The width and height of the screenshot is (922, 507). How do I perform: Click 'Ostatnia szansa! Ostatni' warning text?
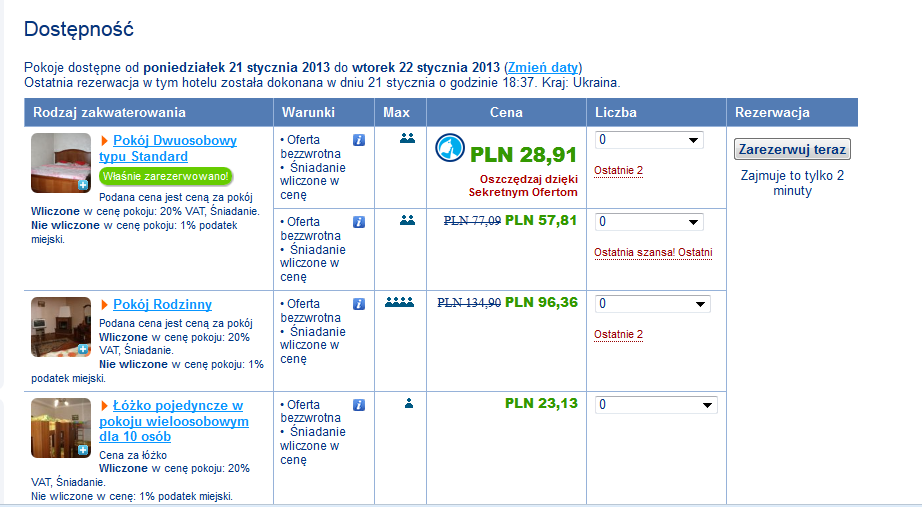coord(653,252)
